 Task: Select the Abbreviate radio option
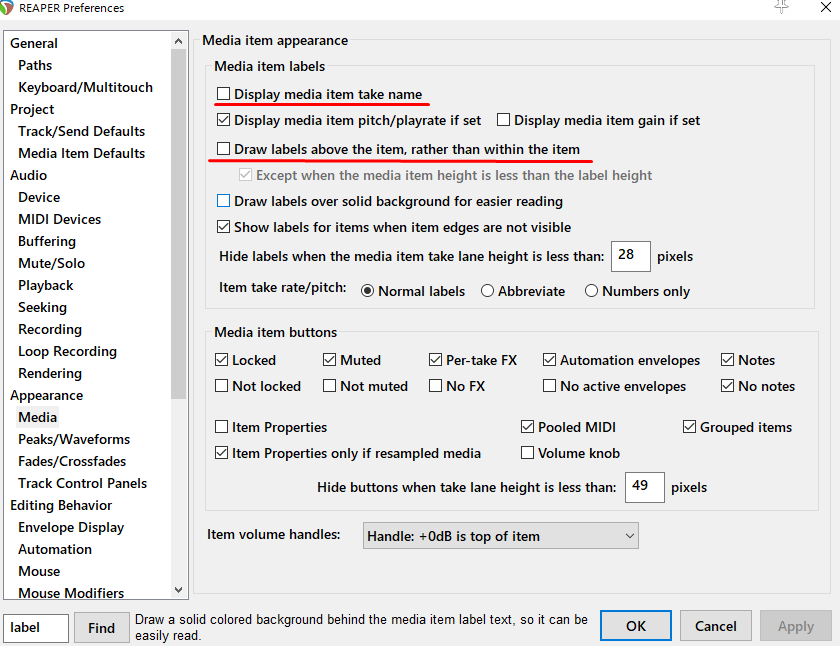(487, 291)
